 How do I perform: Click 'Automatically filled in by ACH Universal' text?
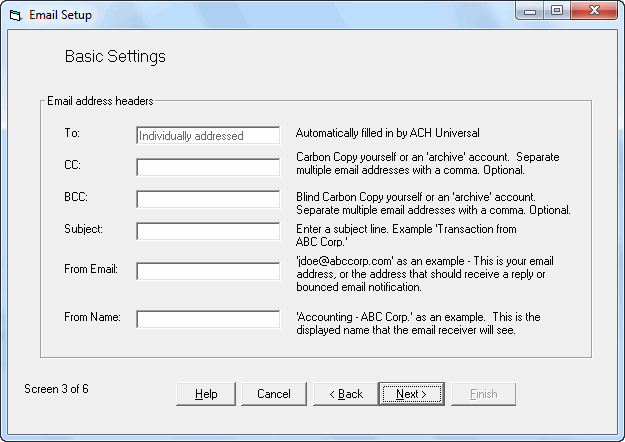click(387, 133)
